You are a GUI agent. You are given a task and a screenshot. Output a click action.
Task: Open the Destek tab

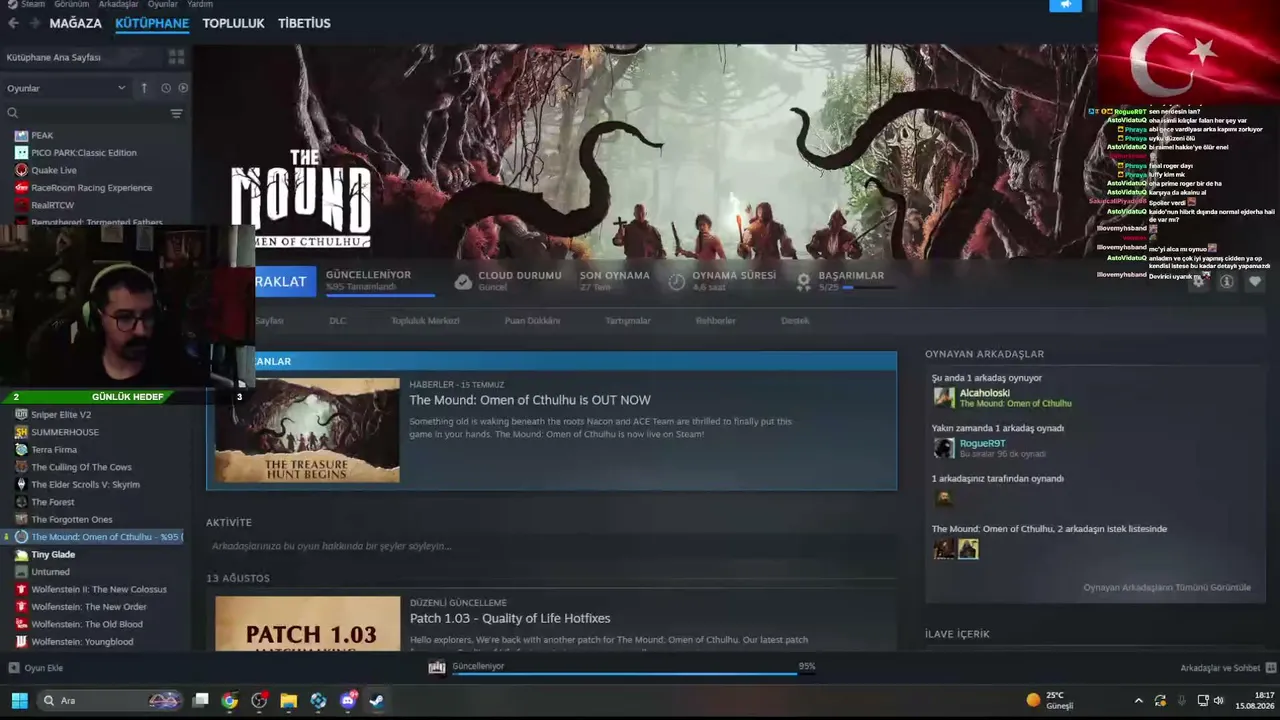point(795,321)
